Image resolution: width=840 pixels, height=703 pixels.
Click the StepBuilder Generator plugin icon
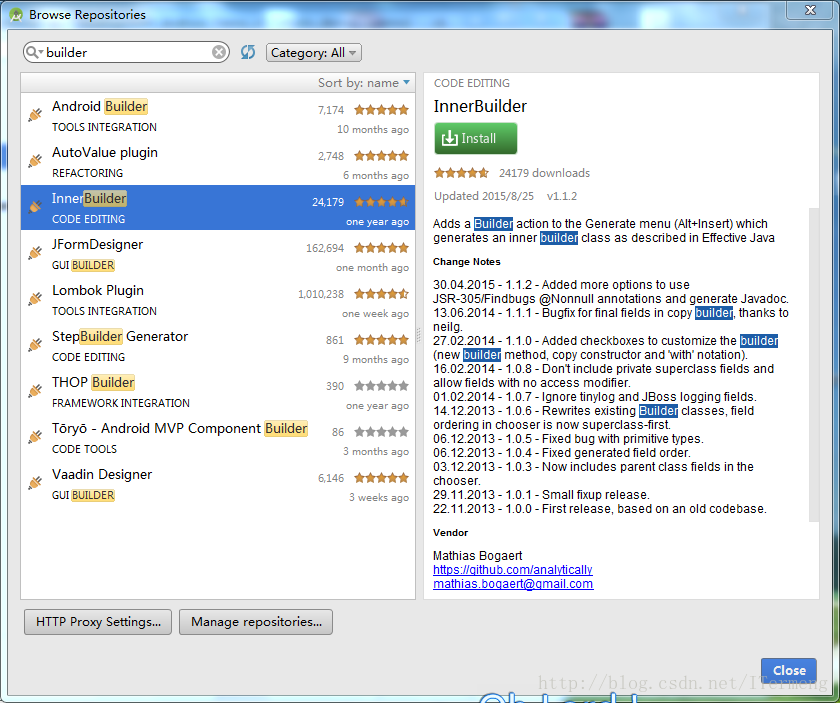pos(35,345)
